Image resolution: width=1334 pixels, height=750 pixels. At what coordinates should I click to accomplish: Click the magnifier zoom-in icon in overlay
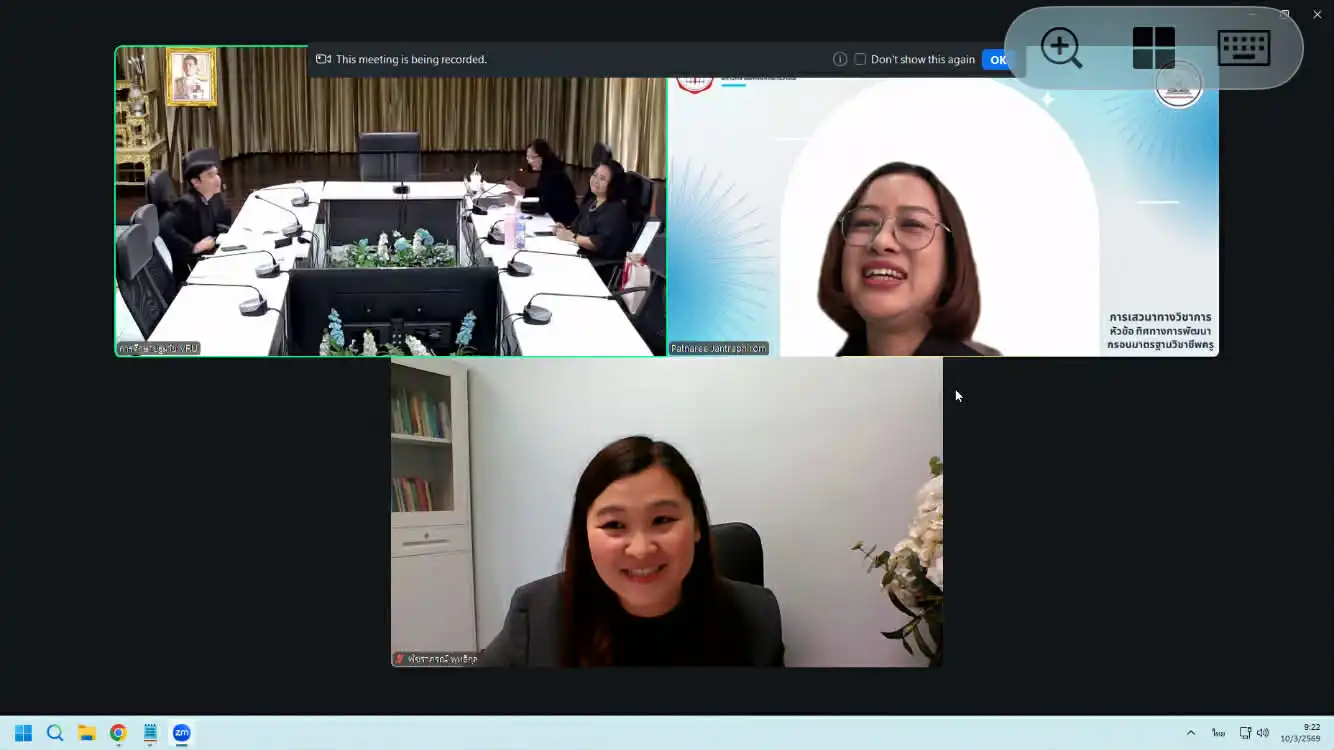1061,48
